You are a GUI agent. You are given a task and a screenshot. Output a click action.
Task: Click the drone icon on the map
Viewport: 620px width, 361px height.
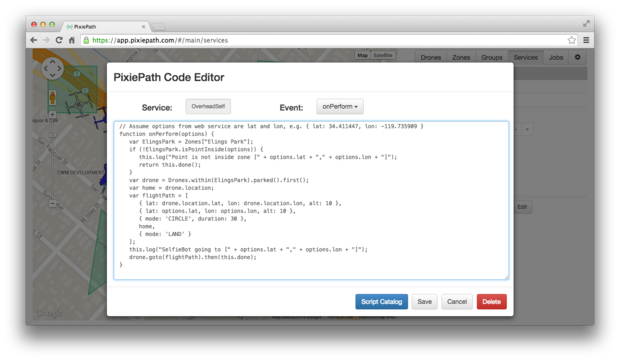[x=78, y=105]
